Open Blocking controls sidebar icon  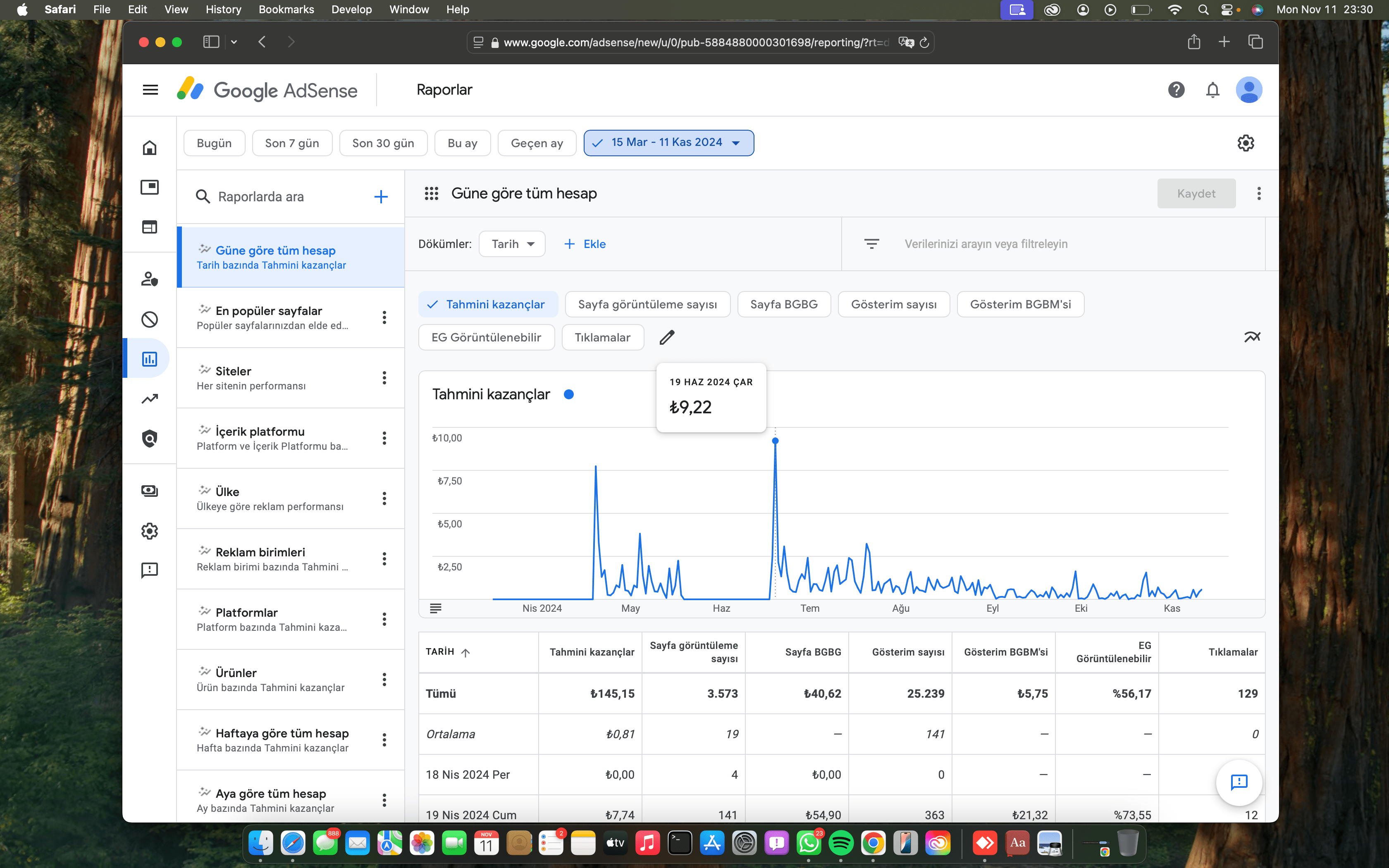pos(149,319)
